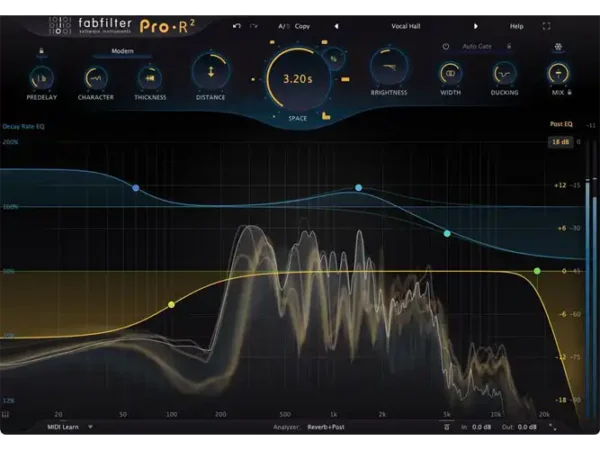Enter full screen mode icon
Image resolution: width=600 pixels, height=450 pixels.
(x=546, y=26)
